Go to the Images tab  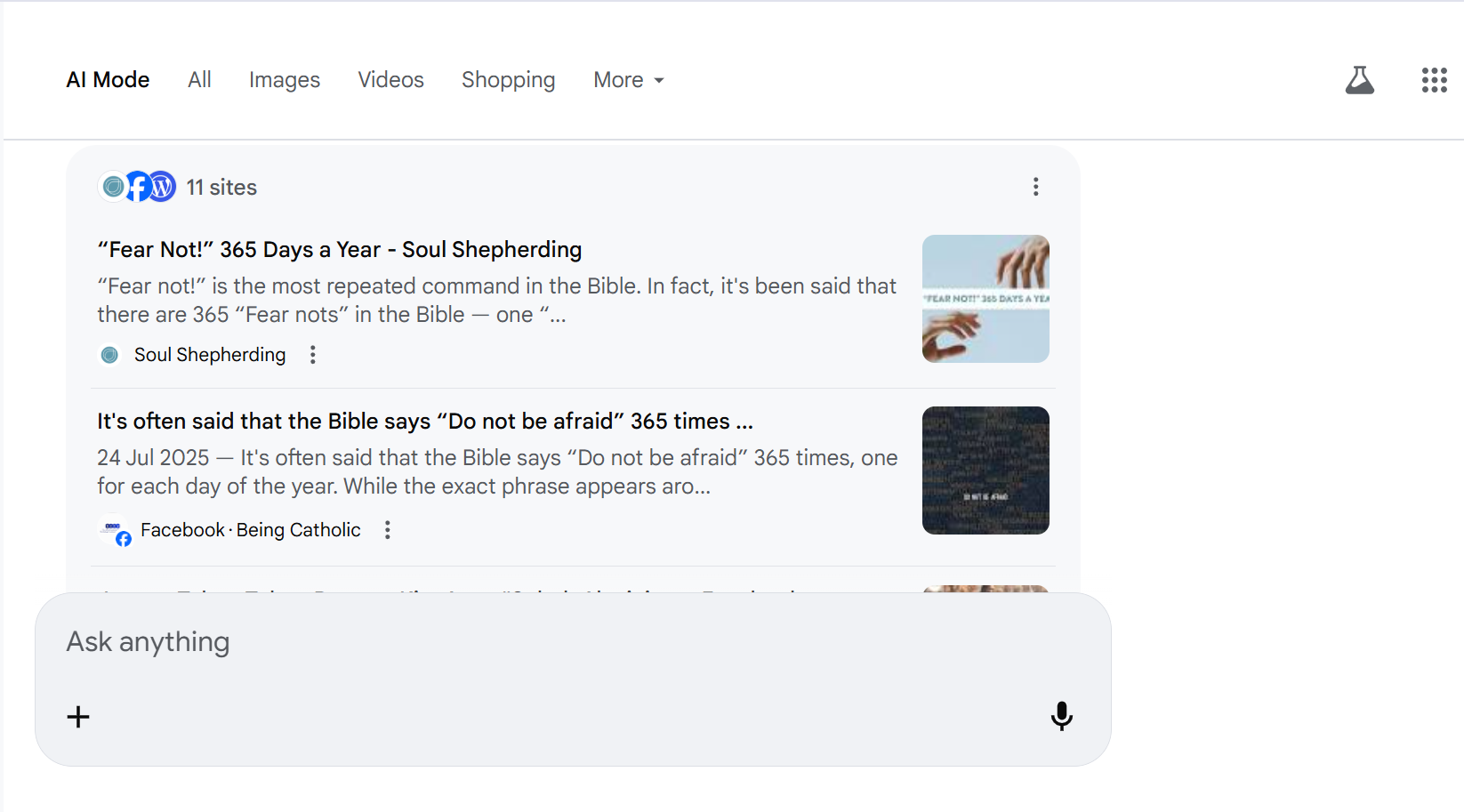284,80
